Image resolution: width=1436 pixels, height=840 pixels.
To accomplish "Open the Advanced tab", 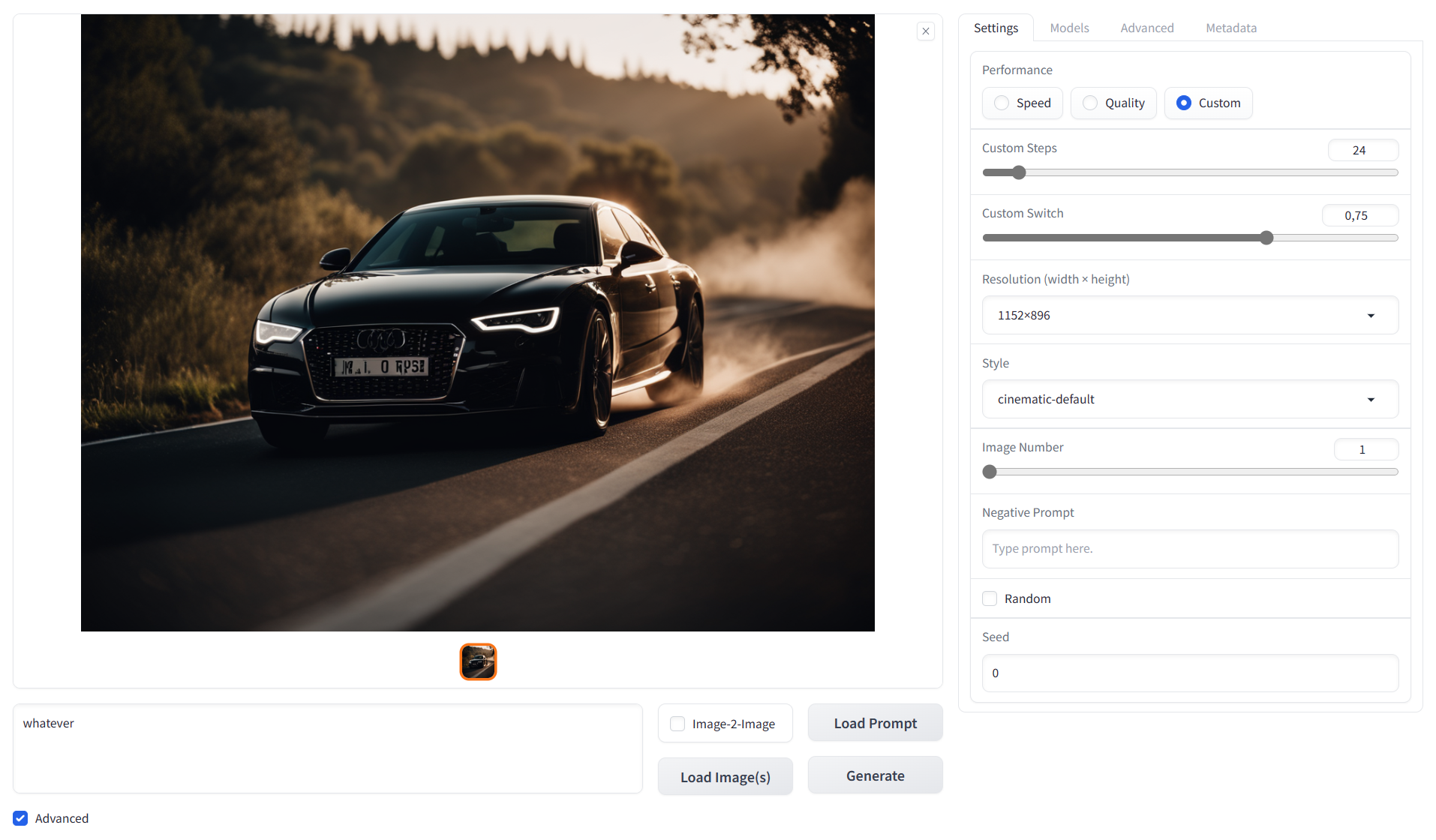I will [x=1147, y=28].
